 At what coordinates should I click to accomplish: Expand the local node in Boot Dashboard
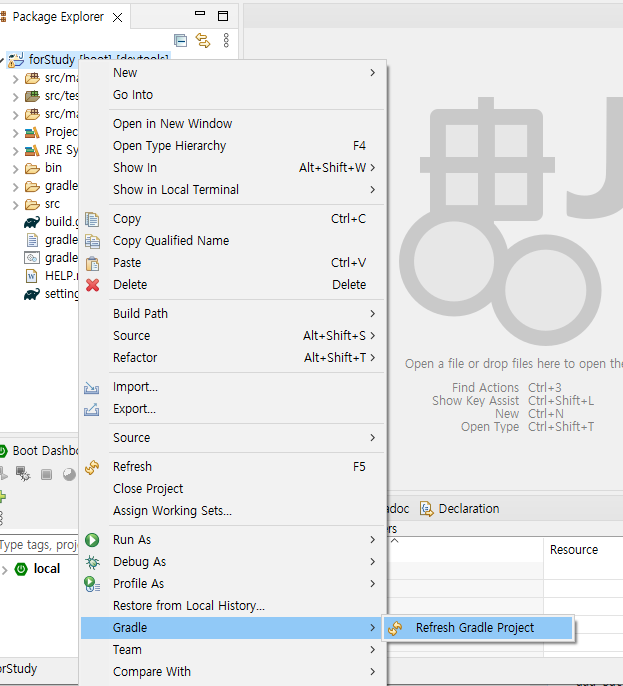click(4, 570)
